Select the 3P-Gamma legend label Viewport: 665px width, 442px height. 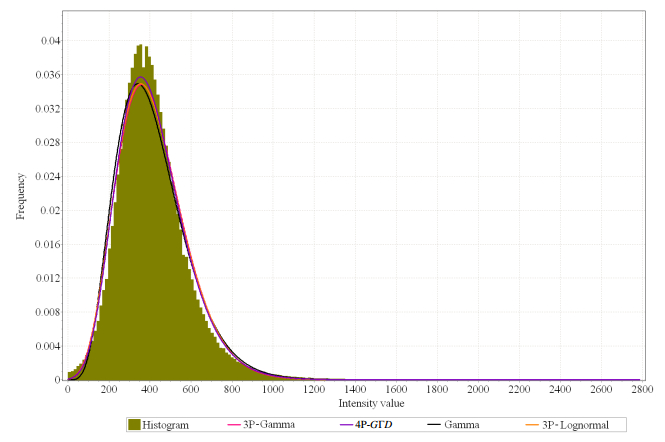coord(268,424)
